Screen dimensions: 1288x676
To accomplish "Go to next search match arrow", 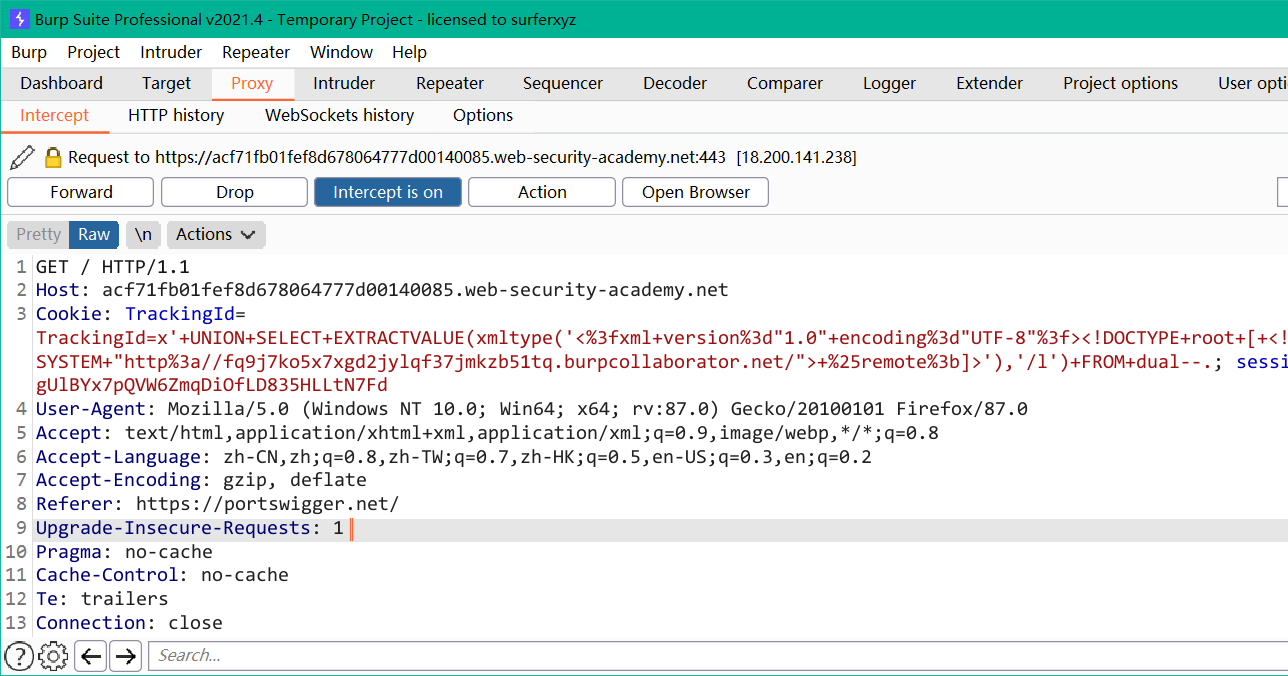I will pyautogui.click(x=125, y=656).
